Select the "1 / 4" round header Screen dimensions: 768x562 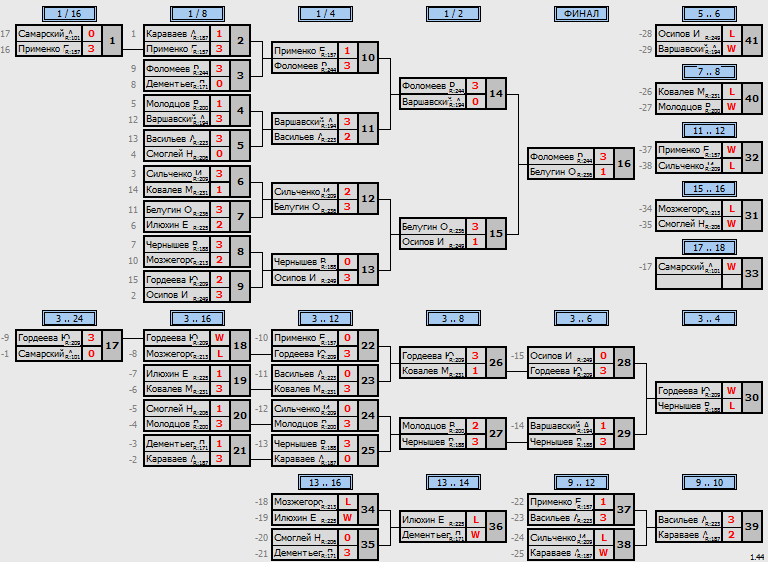pyautogui.click(x=325, y=14)
